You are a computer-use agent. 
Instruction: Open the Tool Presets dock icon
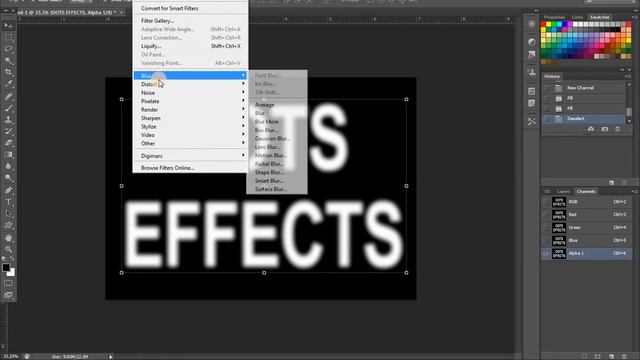coord(531,121)
